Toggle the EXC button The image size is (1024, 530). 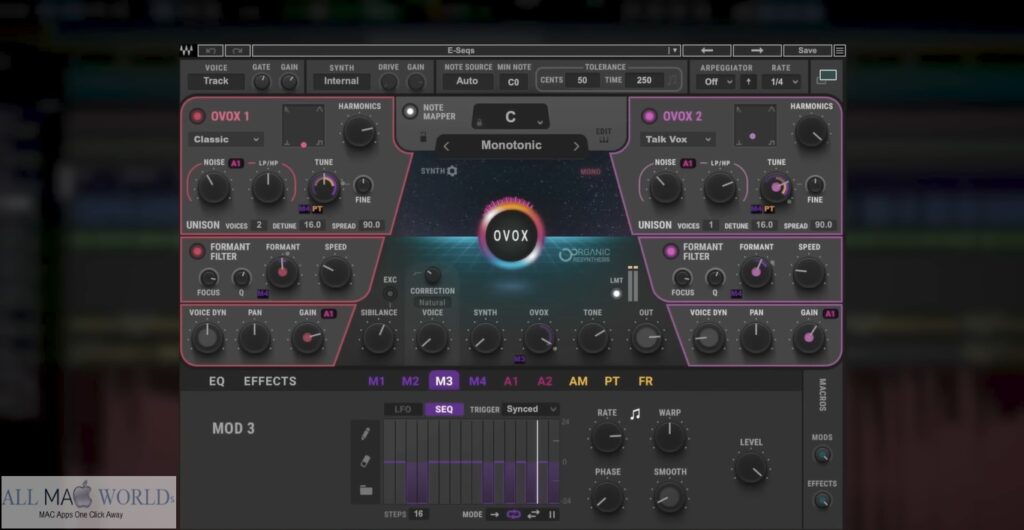(x=390, y=293)
